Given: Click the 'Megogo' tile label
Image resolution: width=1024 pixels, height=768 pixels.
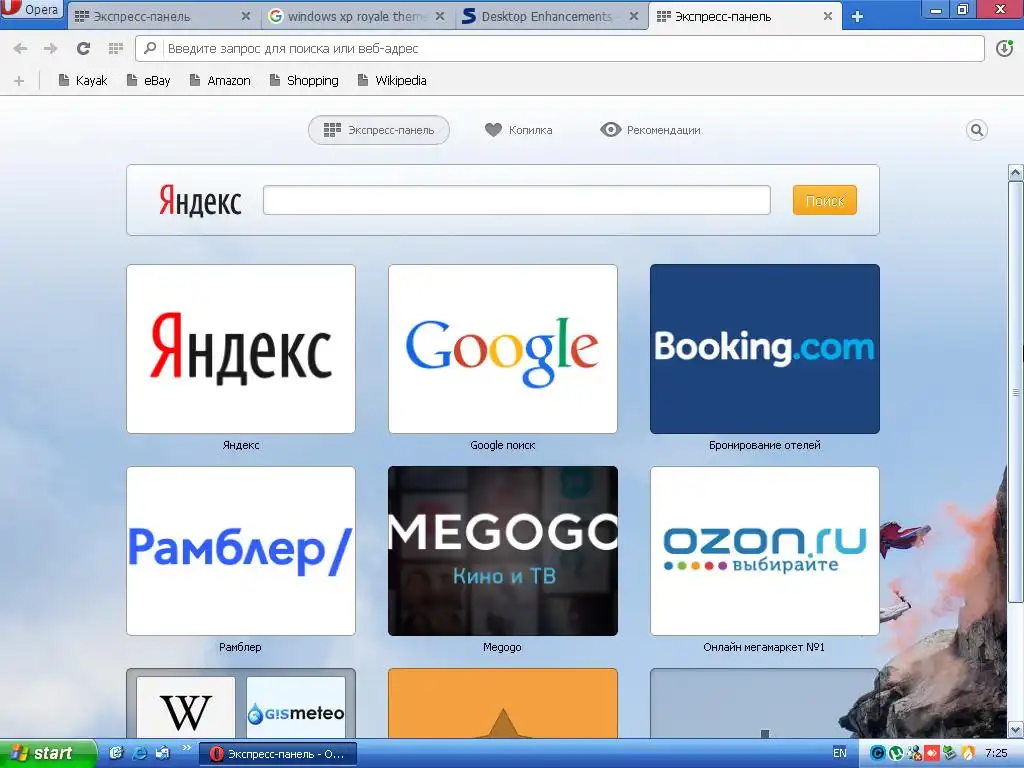Looking at the screenshot, I should click(502, 647).
